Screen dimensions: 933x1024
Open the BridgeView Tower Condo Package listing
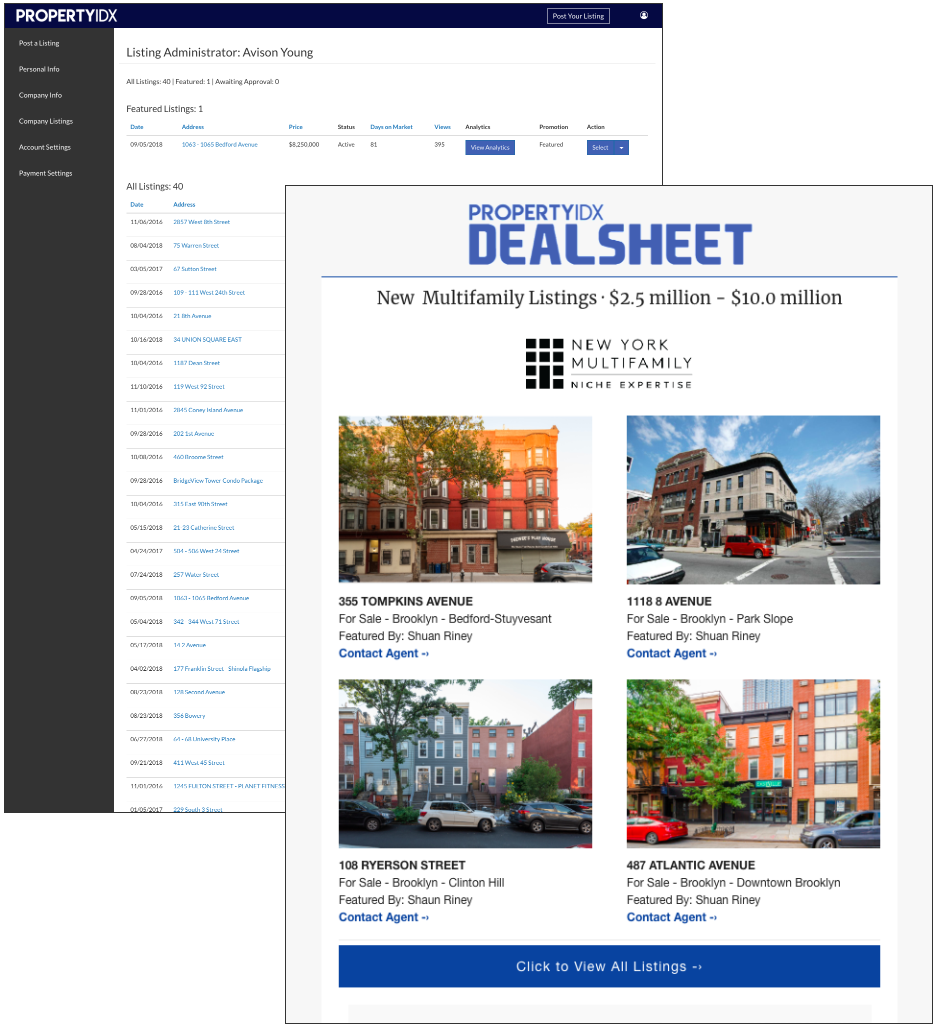pyautogui.click(x=218, y=481)
